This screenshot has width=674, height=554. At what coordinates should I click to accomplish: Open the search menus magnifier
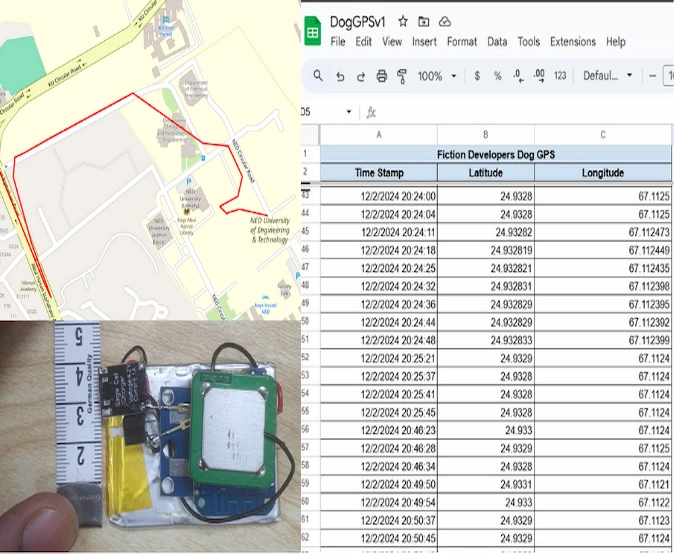[318, 76]
